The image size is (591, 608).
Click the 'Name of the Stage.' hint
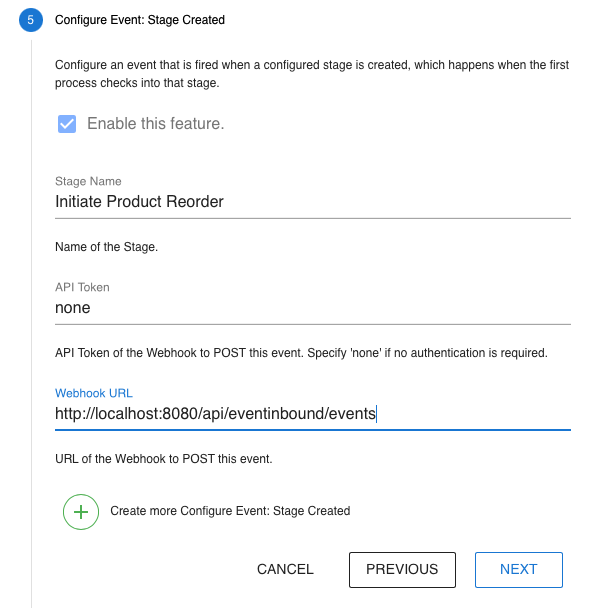(106, 247)
